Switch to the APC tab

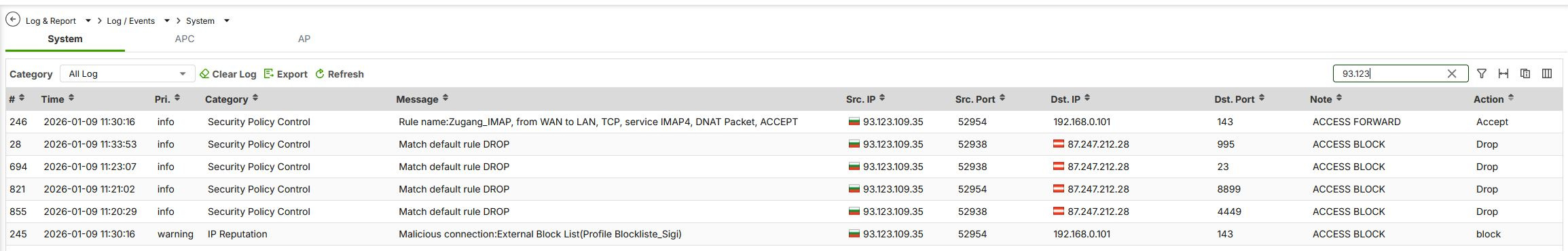[x=185, y=39]
